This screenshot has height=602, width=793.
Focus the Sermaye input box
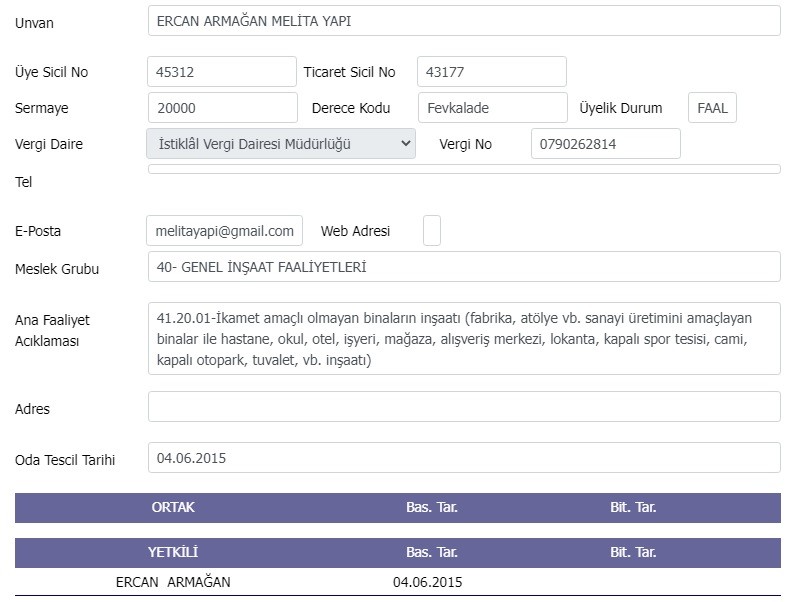(223, 108)
